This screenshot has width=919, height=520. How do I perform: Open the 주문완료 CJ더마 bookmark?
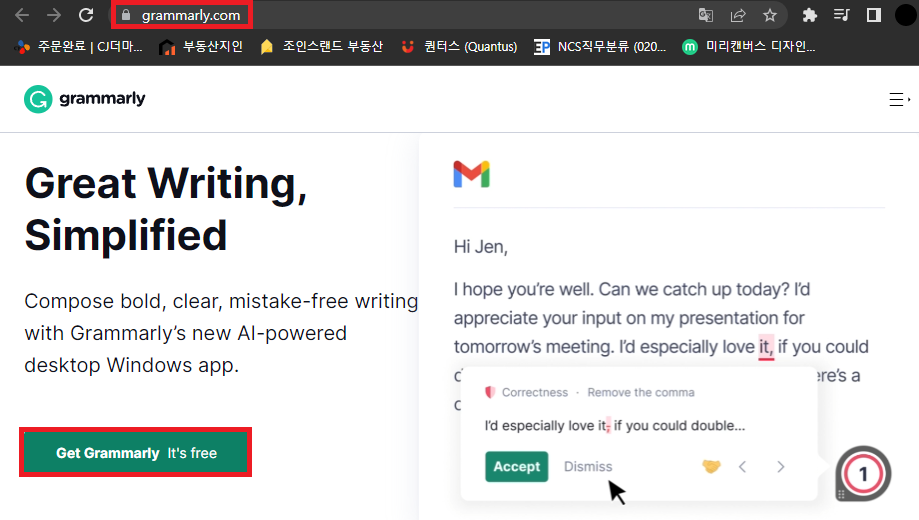pos(79,47)
